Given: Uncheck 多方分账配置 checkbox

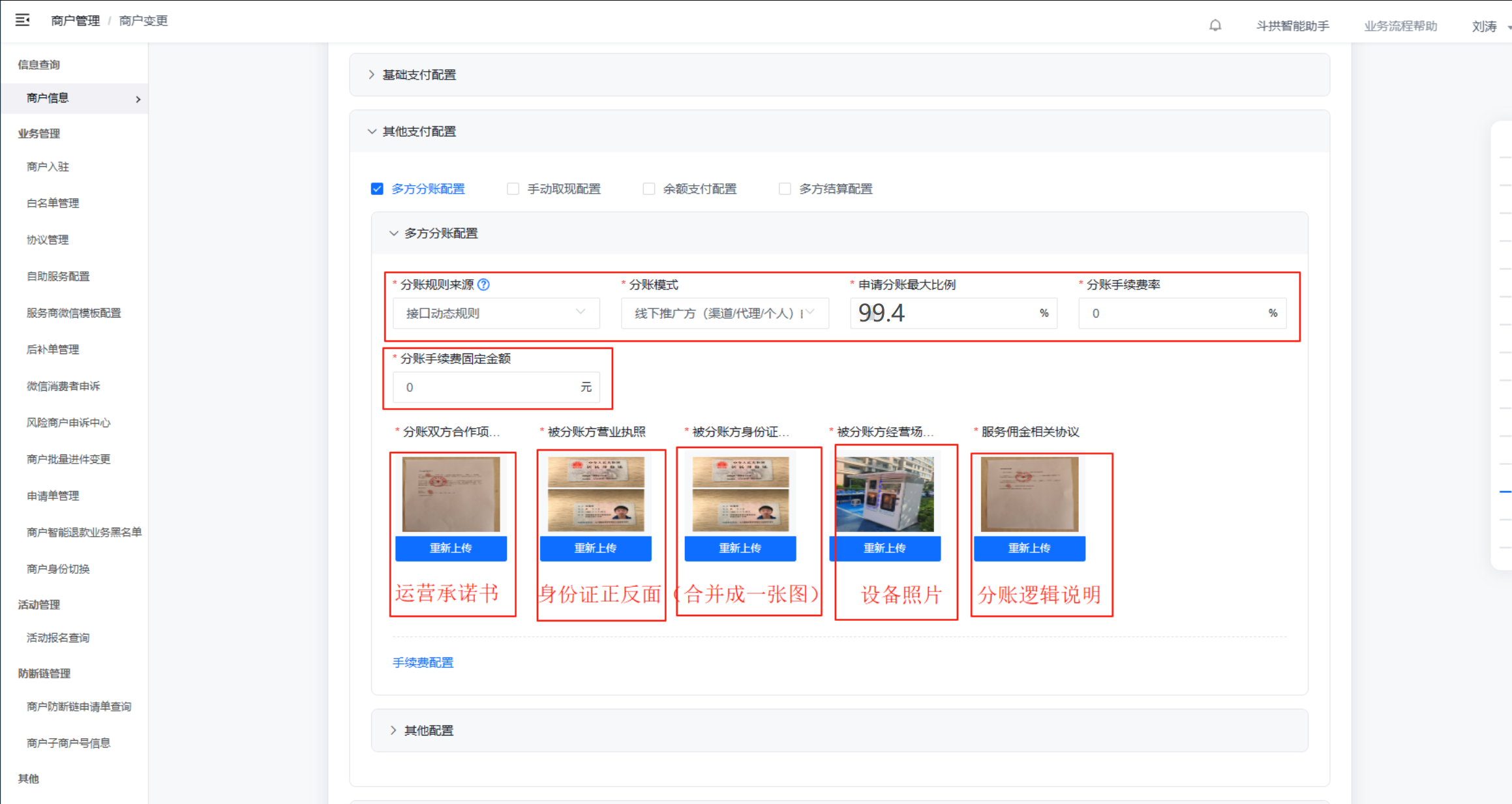Looking at the screenshot, I should click(377, 188).
